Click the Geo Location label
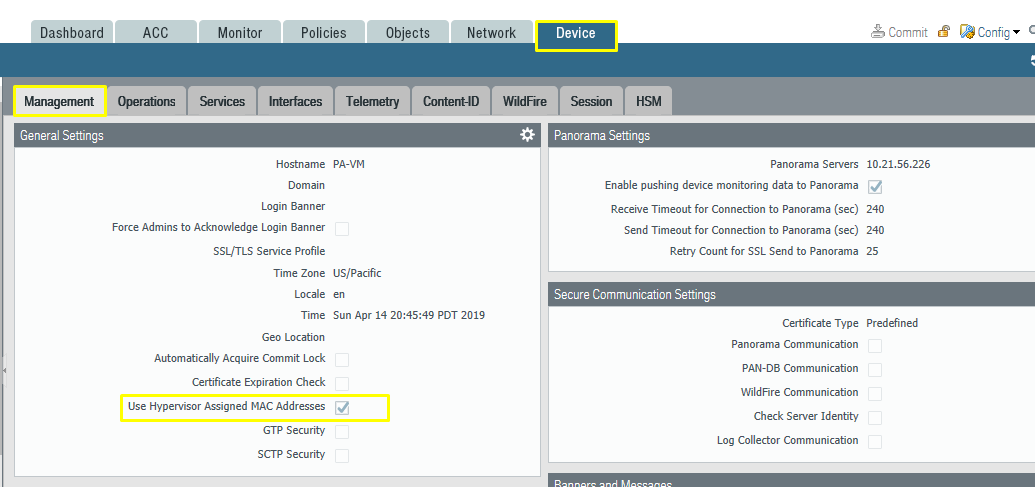Viewport: 1035px width, 487px height. click(x=294, y=337)
